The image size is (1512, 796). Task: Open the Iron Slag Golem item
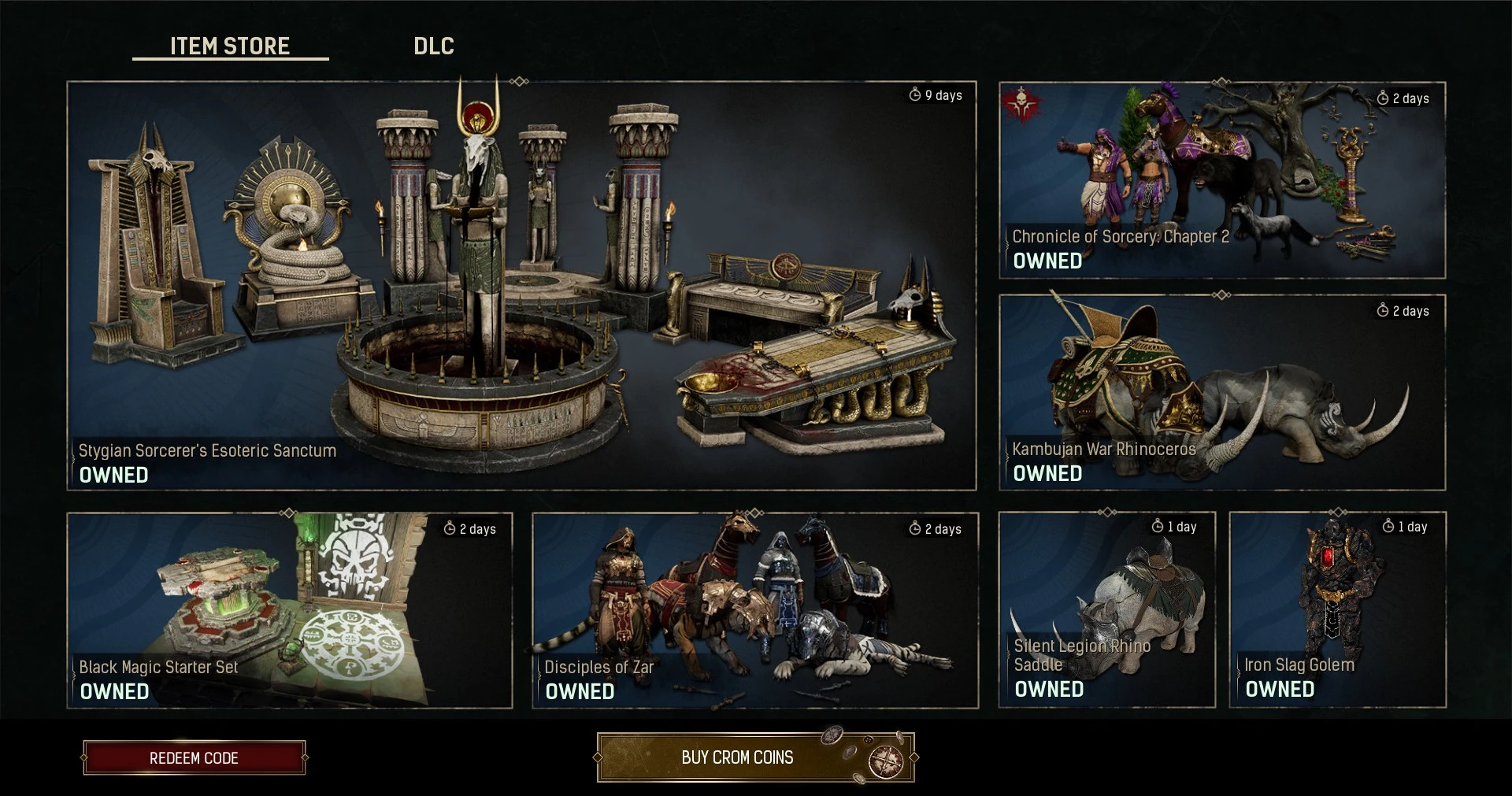point(1338,609)
